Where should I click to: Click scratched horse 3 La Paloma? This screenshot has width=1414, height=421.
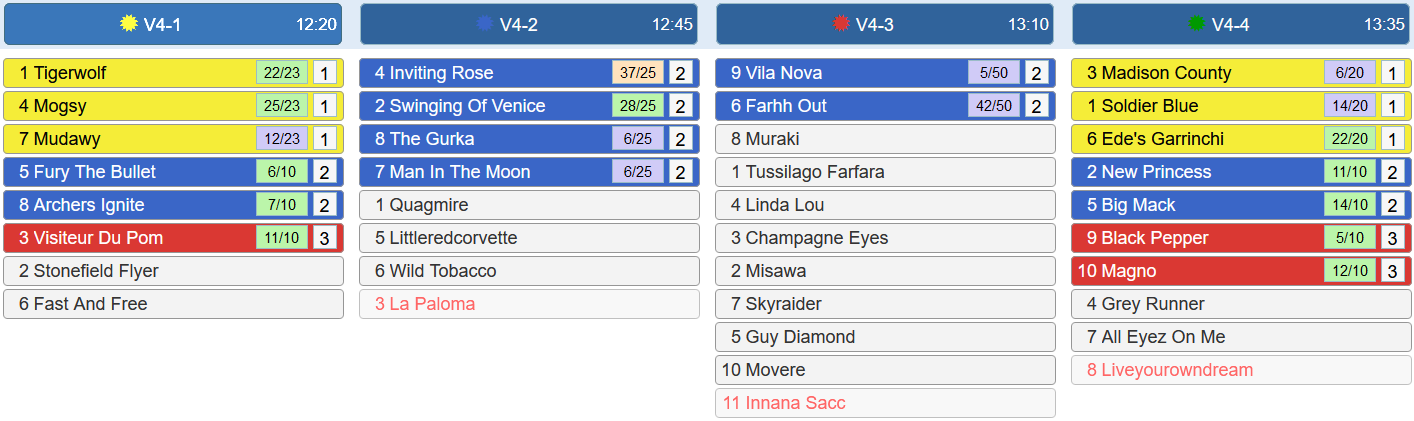[x=529, y=304]
